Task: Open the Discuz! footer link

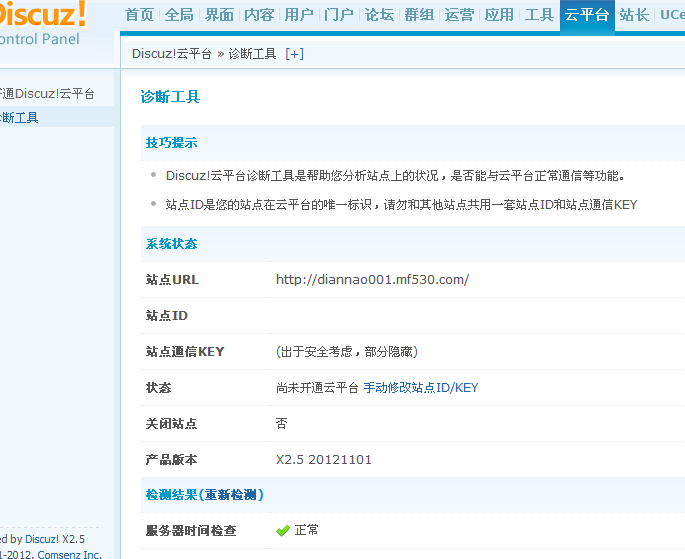Action: (x=42, y=539)
